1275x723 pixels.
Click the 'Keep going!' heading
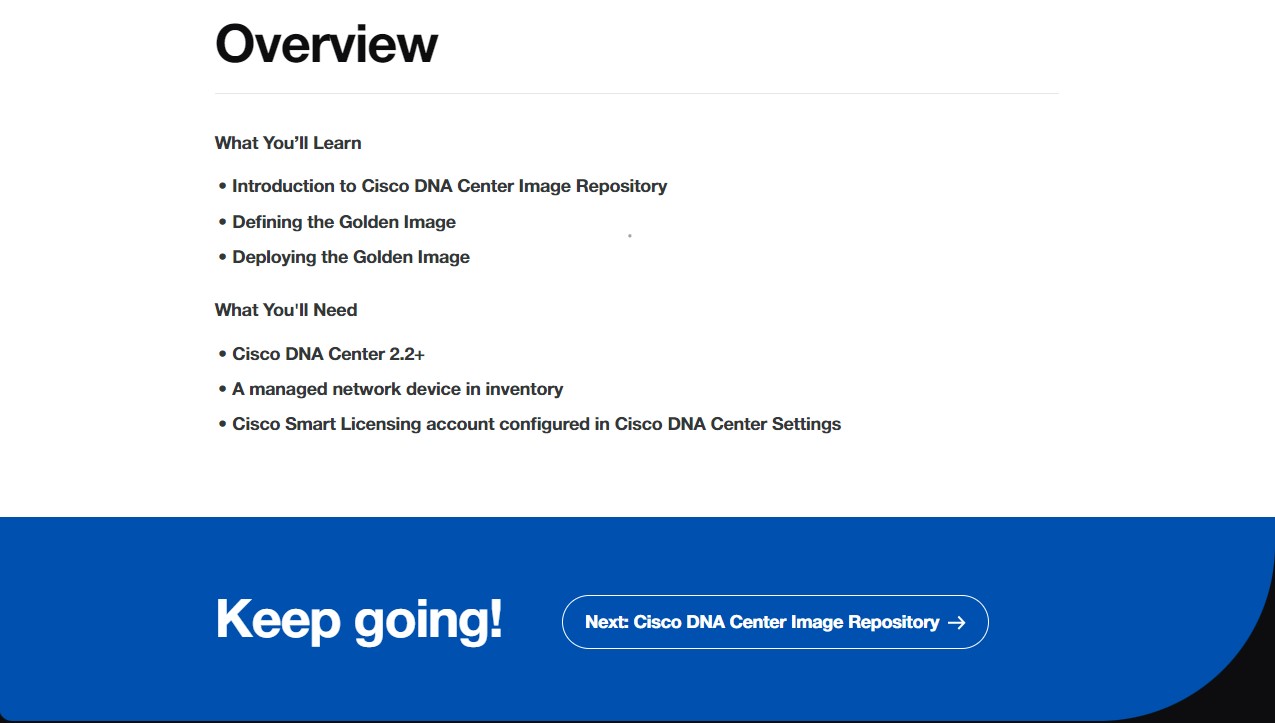(x=359, y=619)
